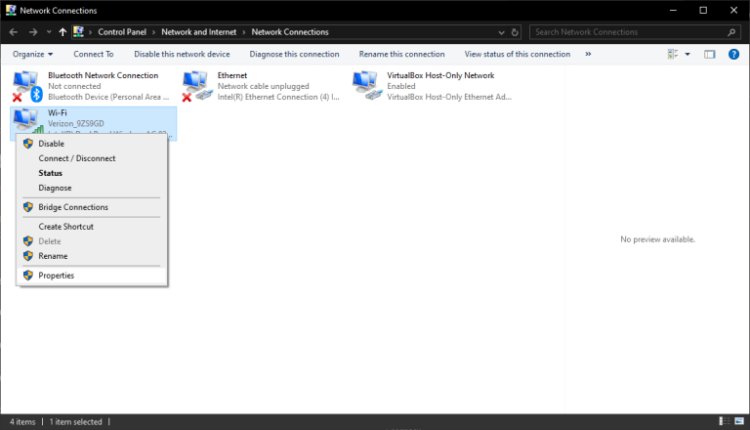Select Bridge Connections in the context menu
This screenshot has width=750, height=430.
(x=73, y=207)
